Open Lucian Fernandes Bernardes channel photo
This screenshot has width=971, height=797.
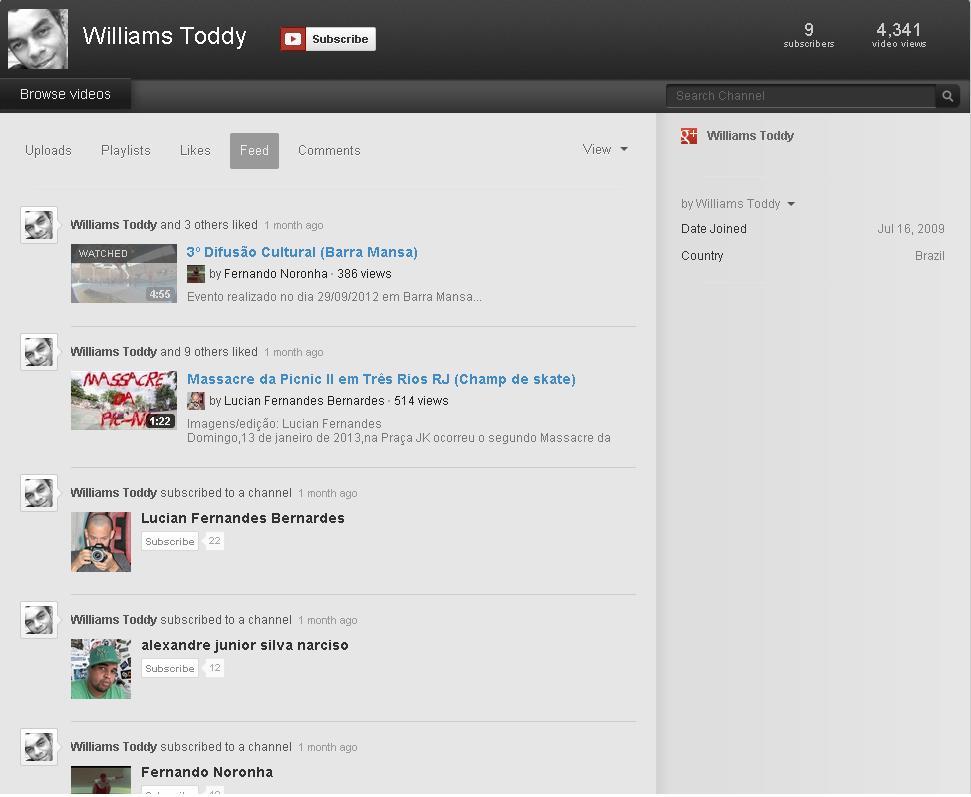101,542
